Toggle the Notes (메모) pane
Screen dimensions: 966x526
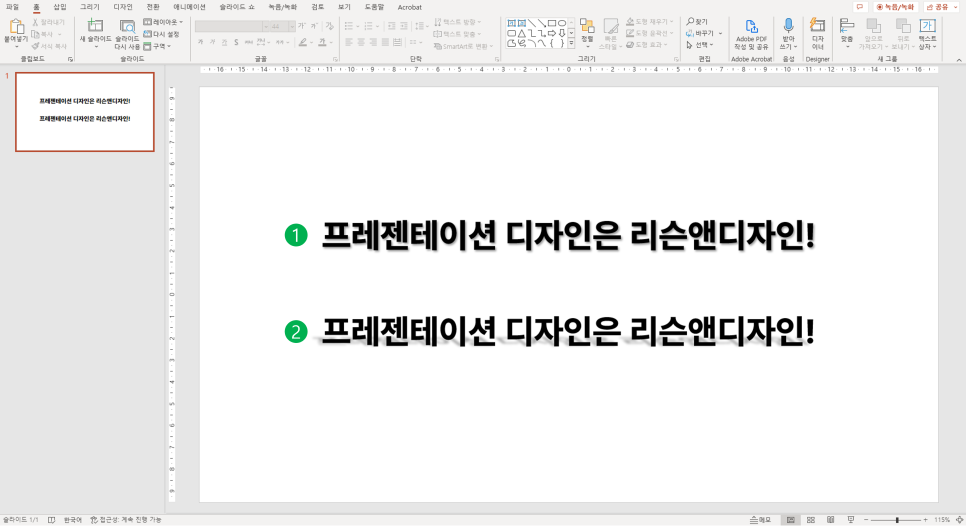pyautogui.click(x=760, y=520)
